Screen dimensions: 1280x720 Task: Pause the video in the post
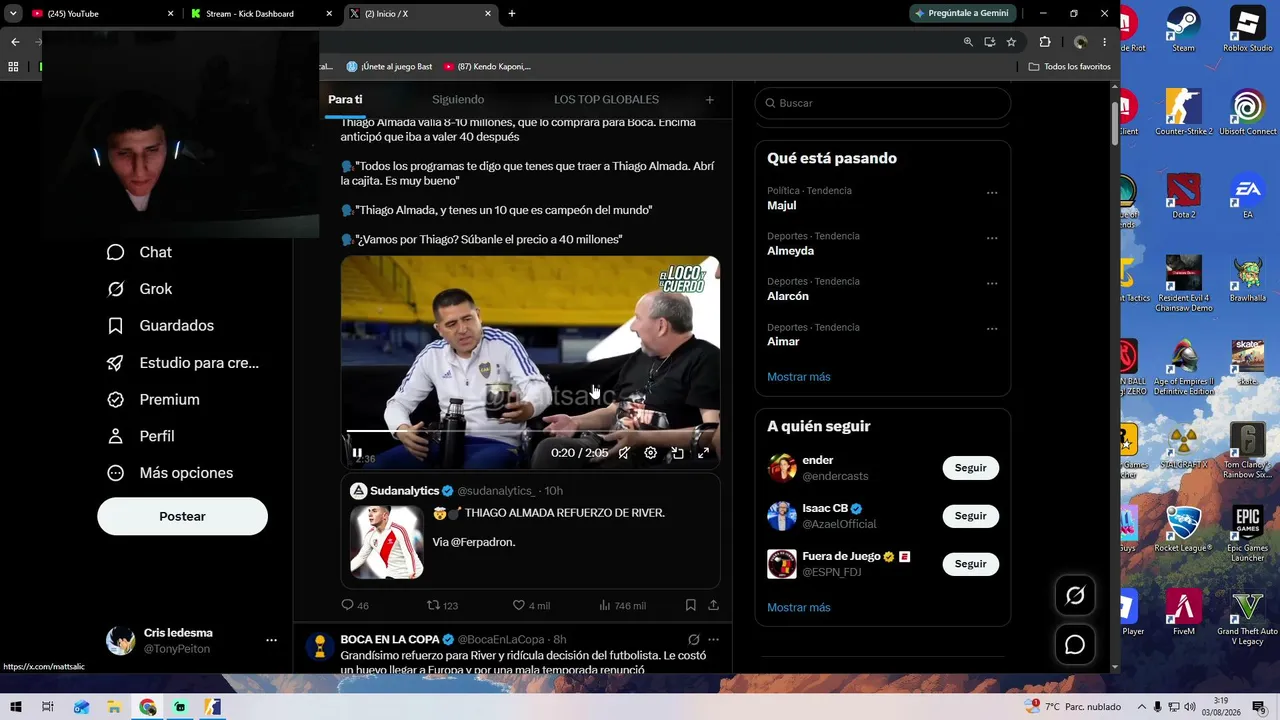tap(357, 453)
